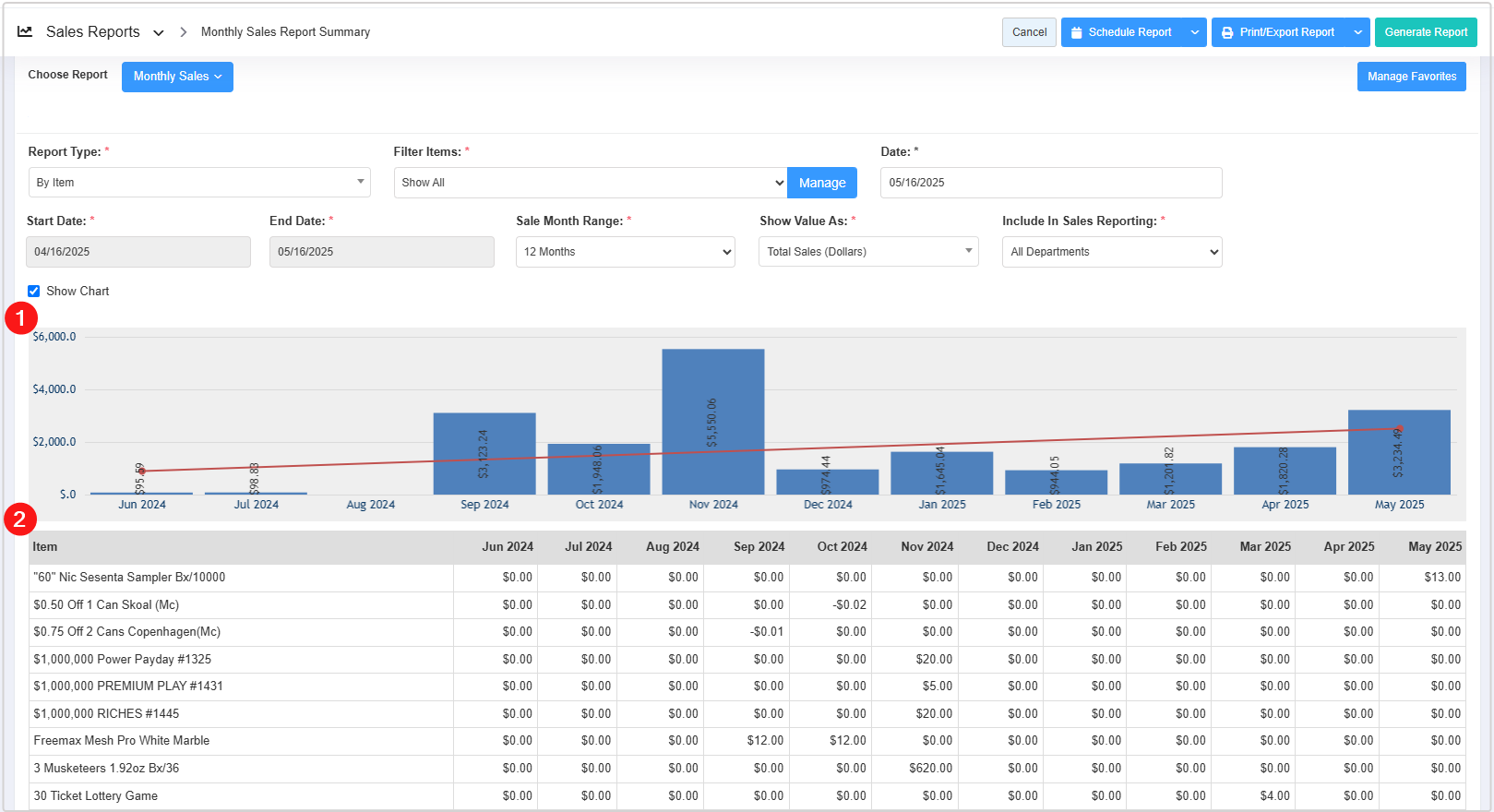Uncheck the Show Chart checkbox

34,291
